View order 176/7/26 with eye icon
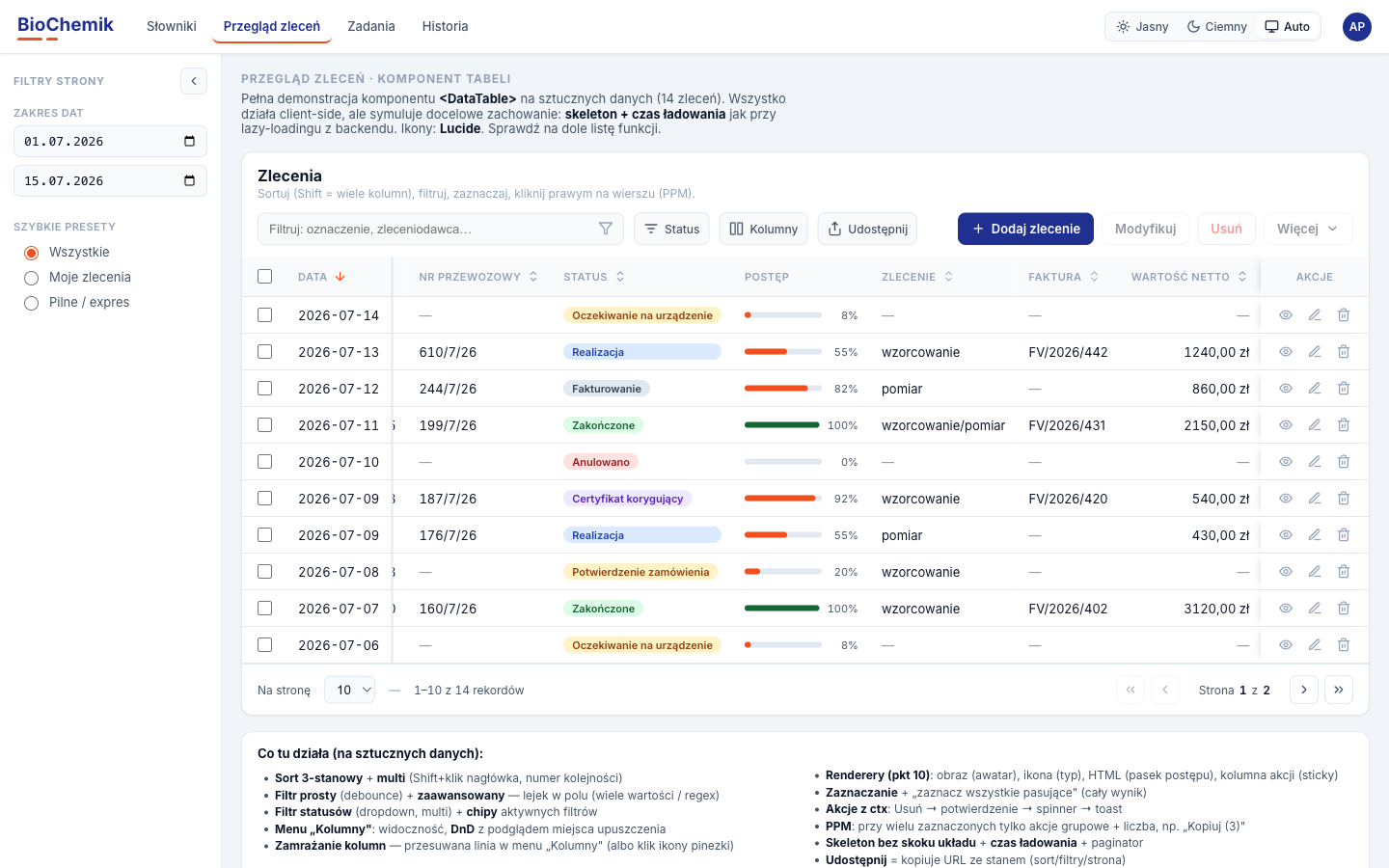This screenshot has width=1389, height=868. coord(1286,535)
